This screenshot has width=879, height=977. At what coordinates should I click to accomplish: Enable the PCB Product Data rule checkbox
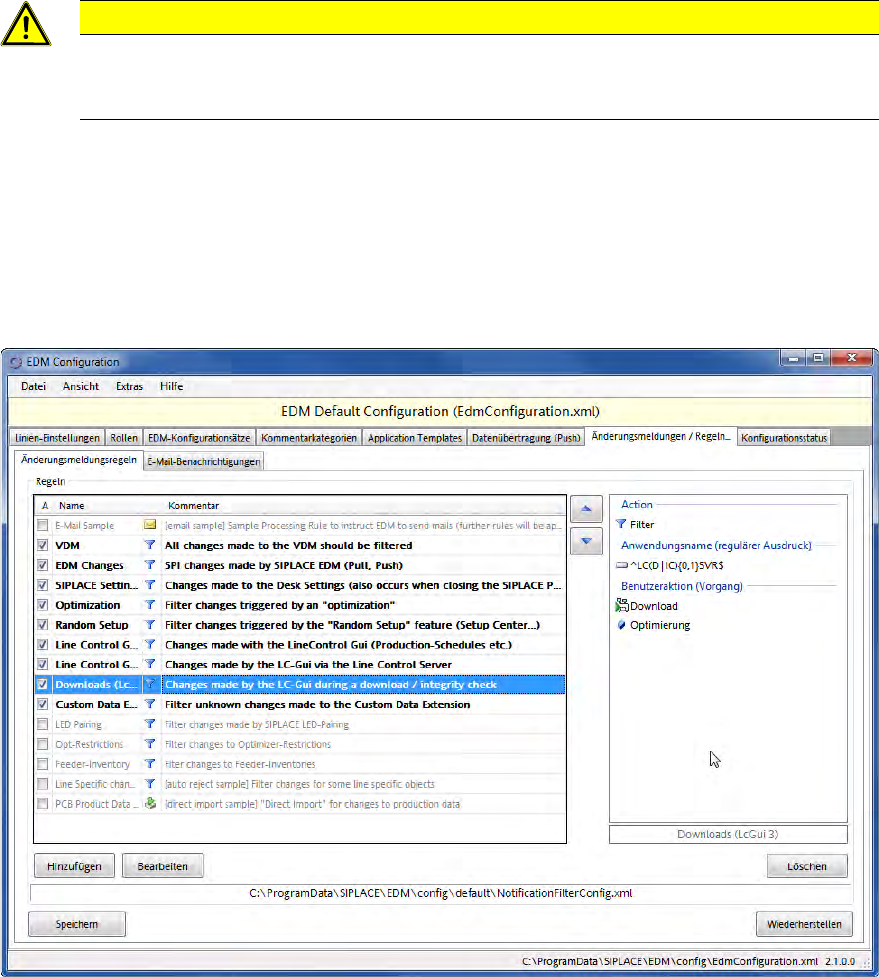point(42,804)
